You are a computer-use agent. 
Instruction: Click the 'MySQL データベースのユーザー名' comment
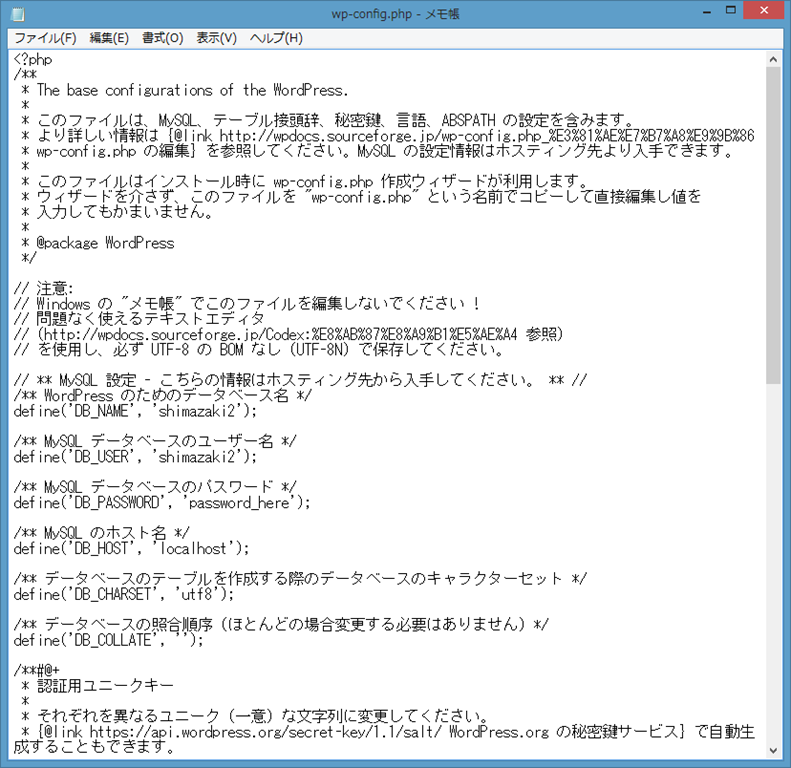pyautogui.click(x=155, y=442)
